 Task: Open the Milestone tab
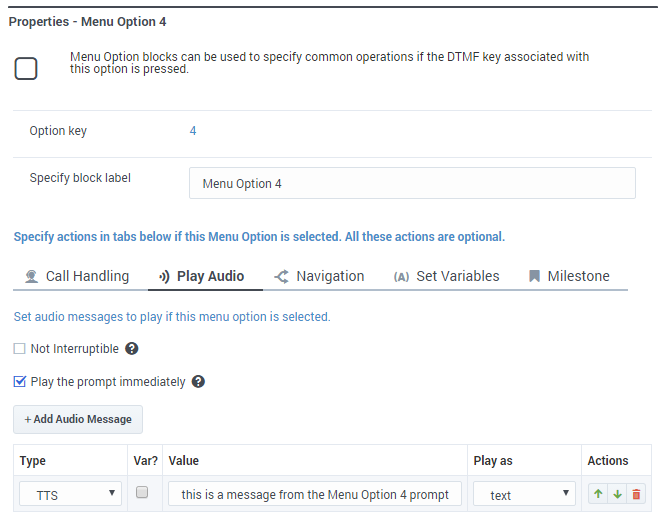(x=568, y=276)
